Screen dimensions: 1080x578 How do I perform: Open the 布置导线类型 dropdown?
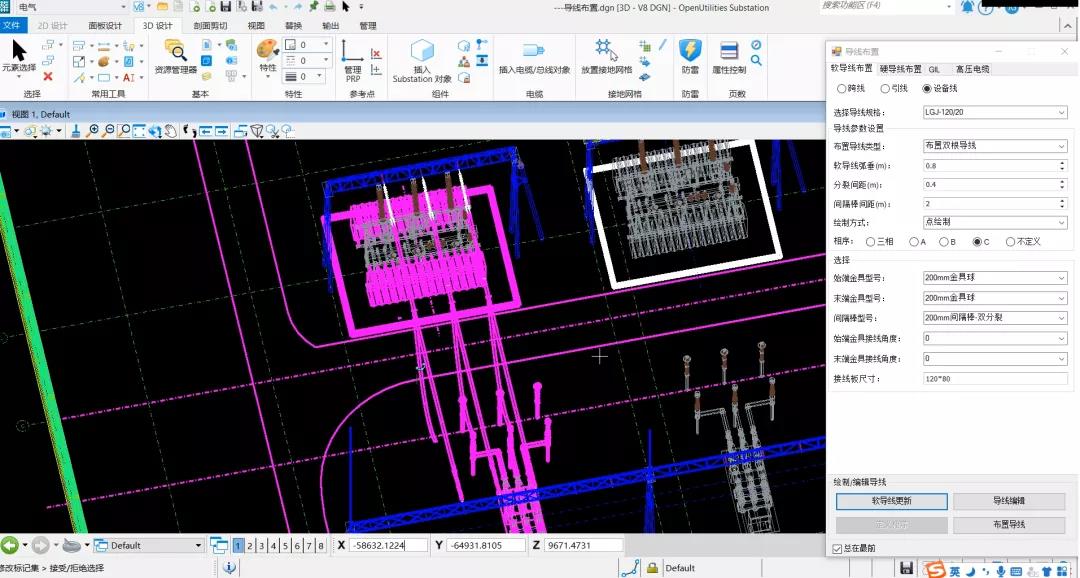pyautogui.click(x=995, y=146)
